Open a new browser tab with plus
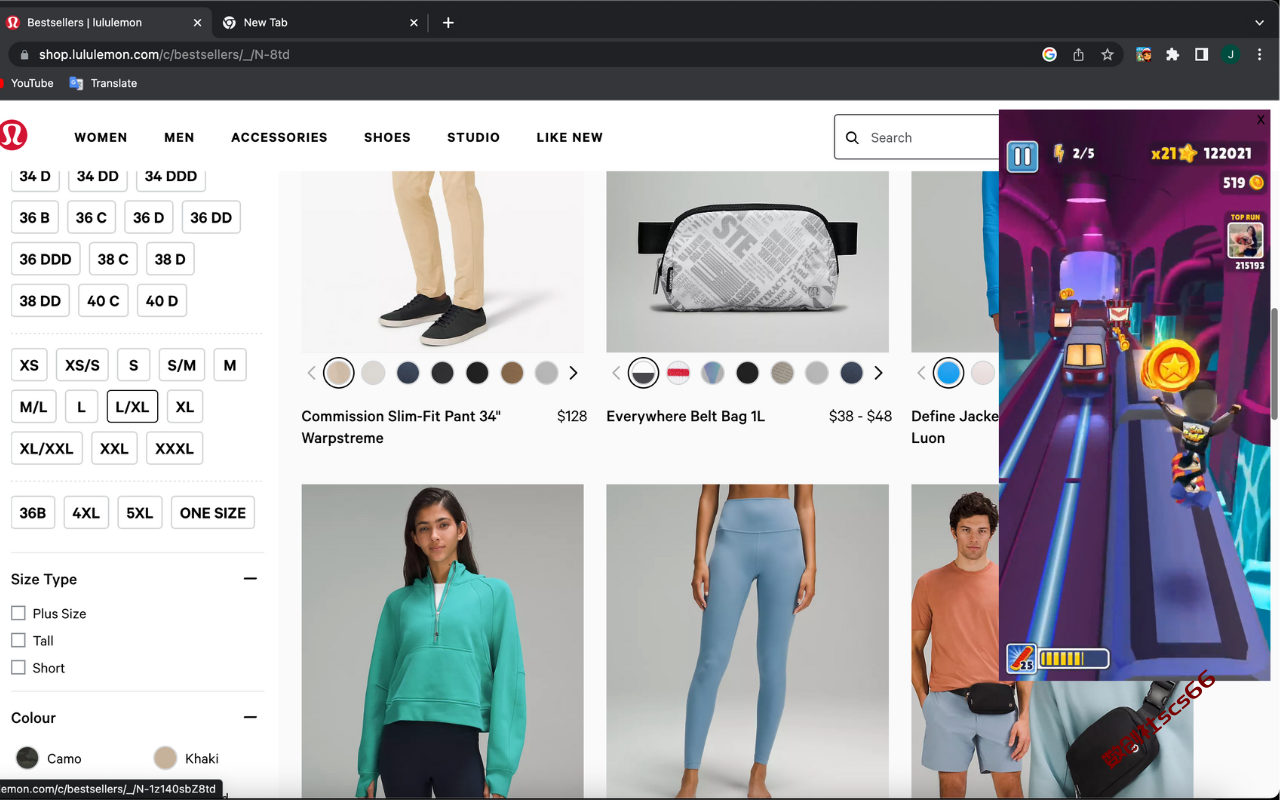The width and height of the screenshot is (1280, 800). tap(448, 22)
